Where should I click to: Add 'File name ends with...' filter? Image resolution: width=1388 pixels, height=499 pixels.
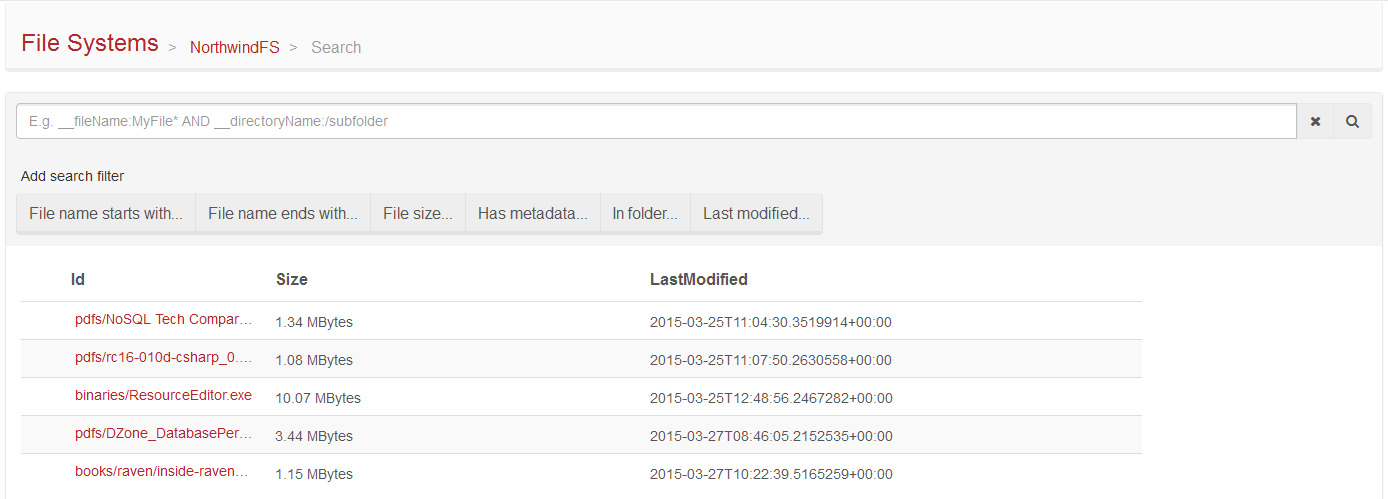click(283, 213)
